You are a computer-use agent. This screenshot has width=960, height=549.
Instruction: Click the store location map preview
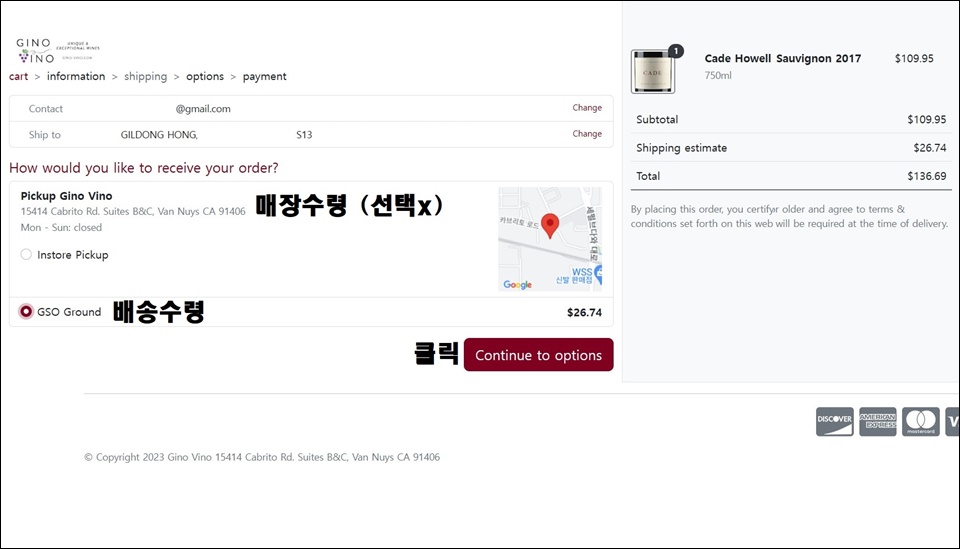tap(550, 239)
